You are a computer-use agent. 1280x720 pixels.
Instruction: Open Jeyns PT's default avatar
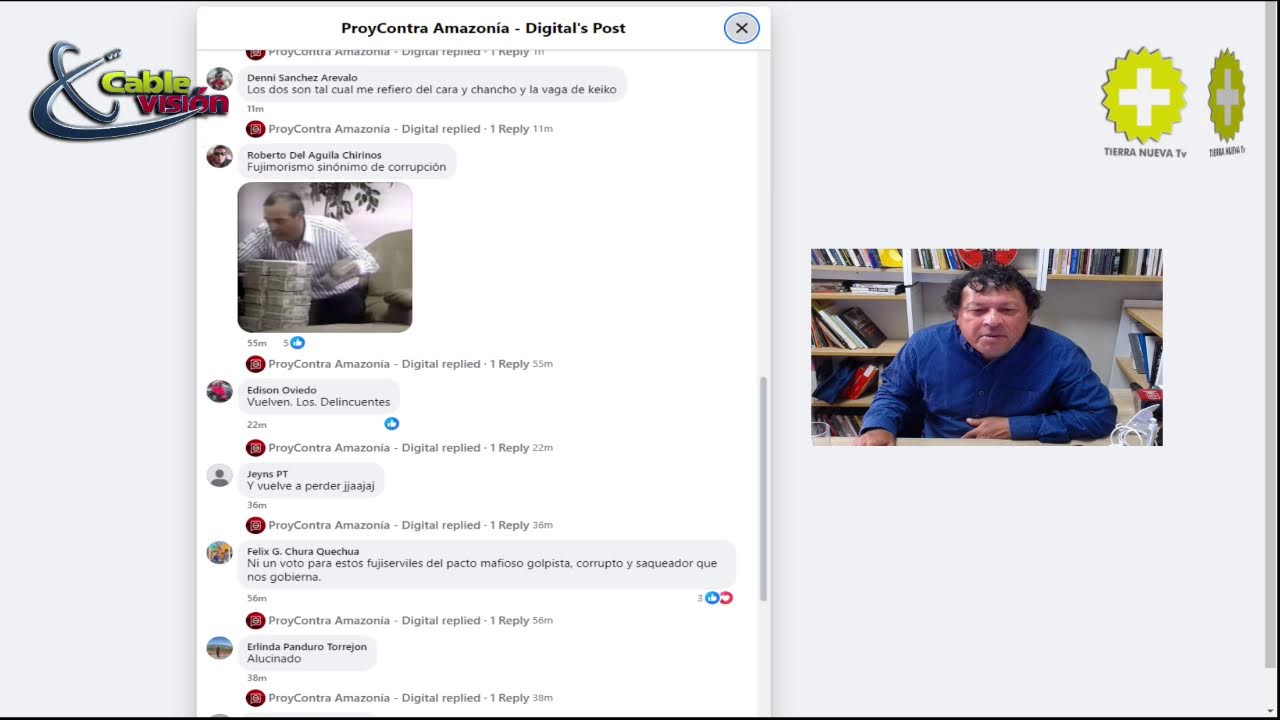coord(220,475)
